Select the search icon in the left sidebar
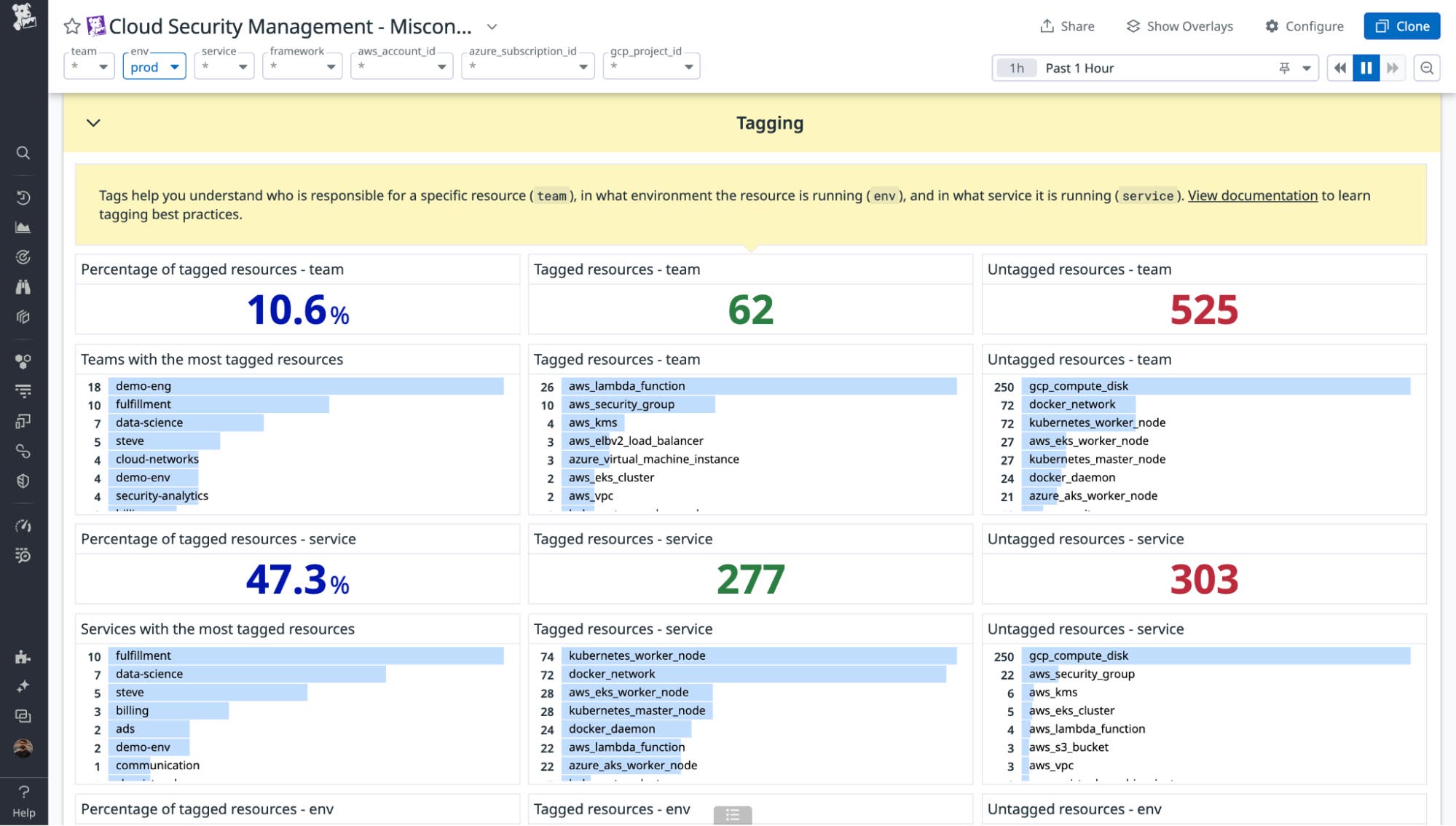 click(23, 153)
